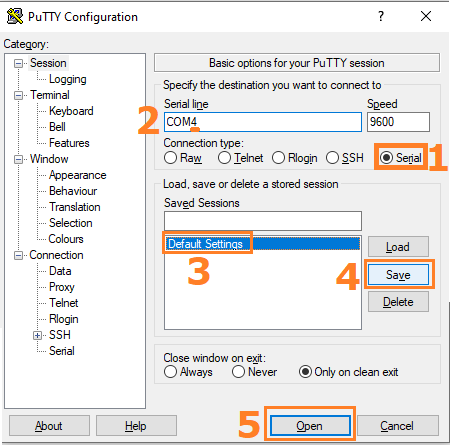Click the Serial line input field

click(263, 122)
